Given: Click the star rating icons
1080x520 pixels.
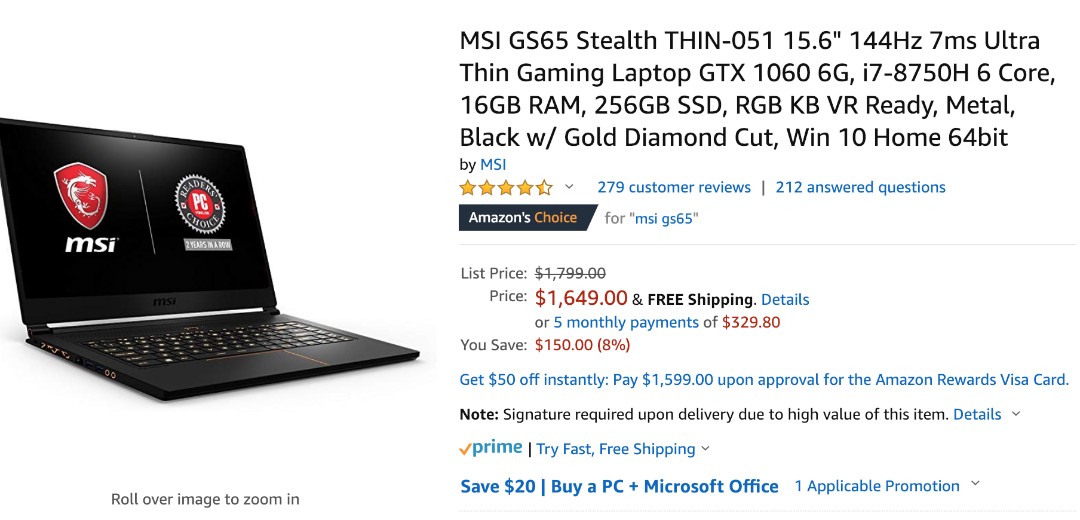Looking at the screenshot, I should pyautogui.click(x=505, y=187).
